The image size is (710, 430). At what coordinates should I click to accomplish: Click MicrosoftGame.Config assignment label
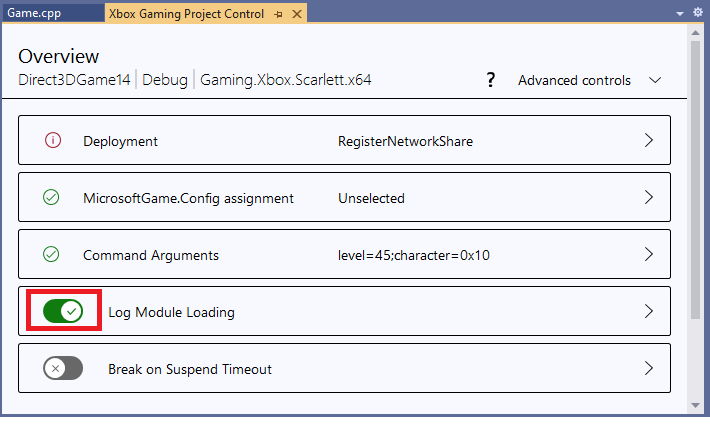pyautogui.click(x=188, y=198)
